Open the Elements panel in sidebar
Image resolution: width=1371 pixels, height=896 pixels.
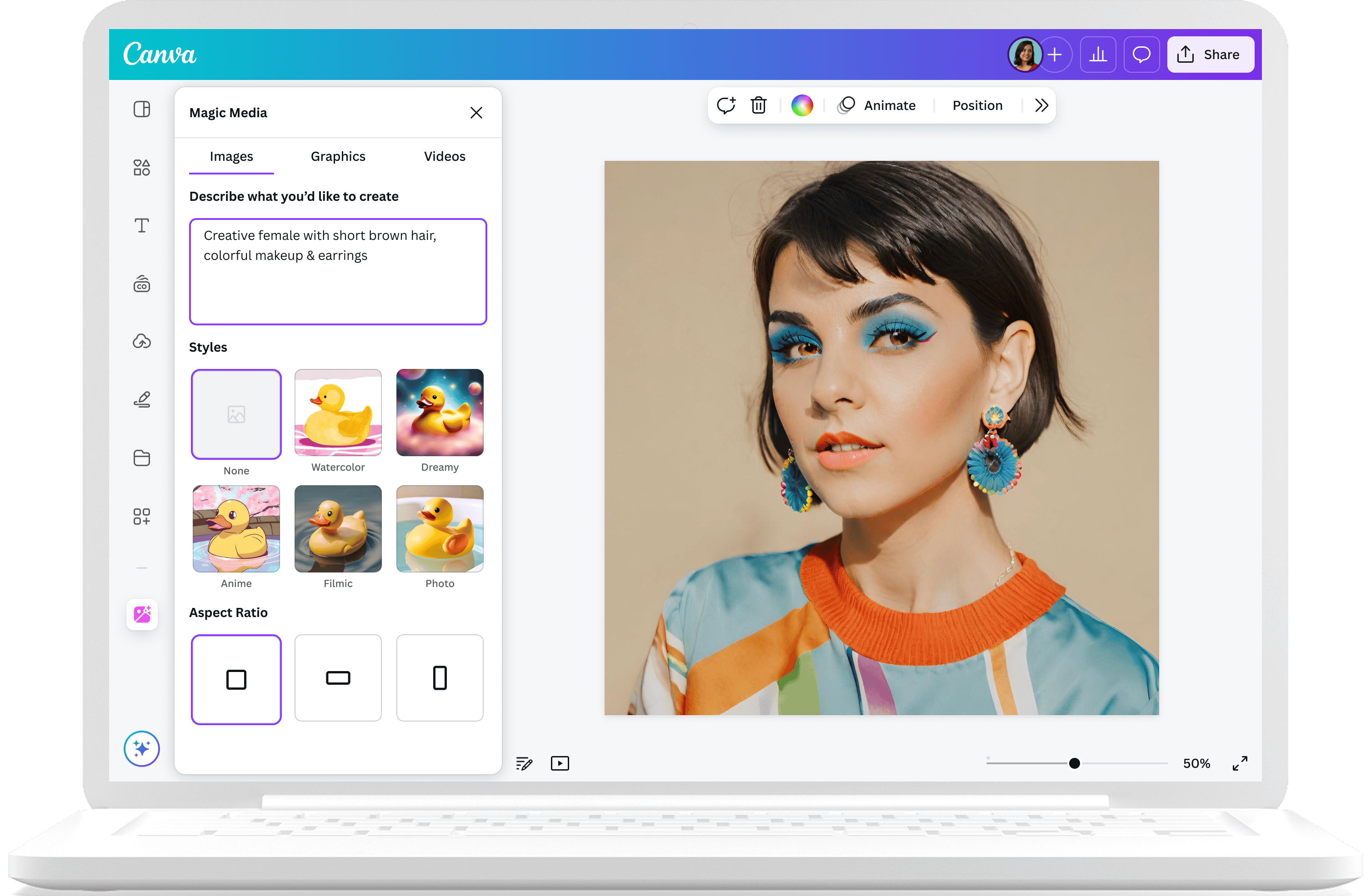142,168
